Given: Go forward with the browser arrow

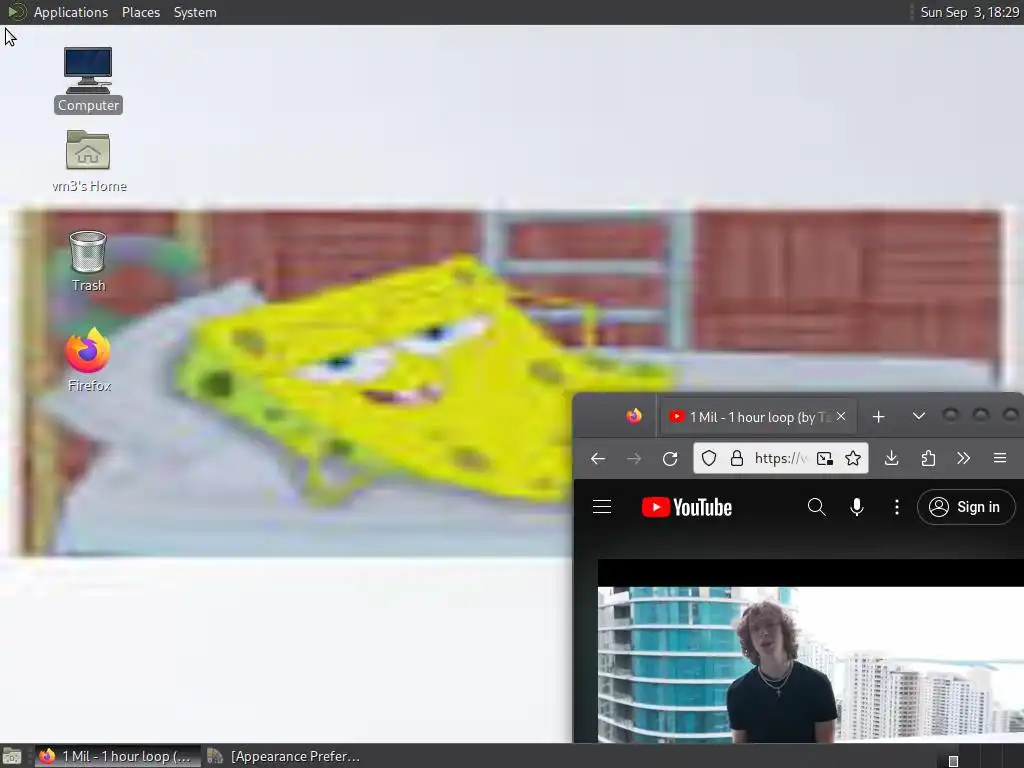Looking at the screenshot, I should click(x=633, y=458).
